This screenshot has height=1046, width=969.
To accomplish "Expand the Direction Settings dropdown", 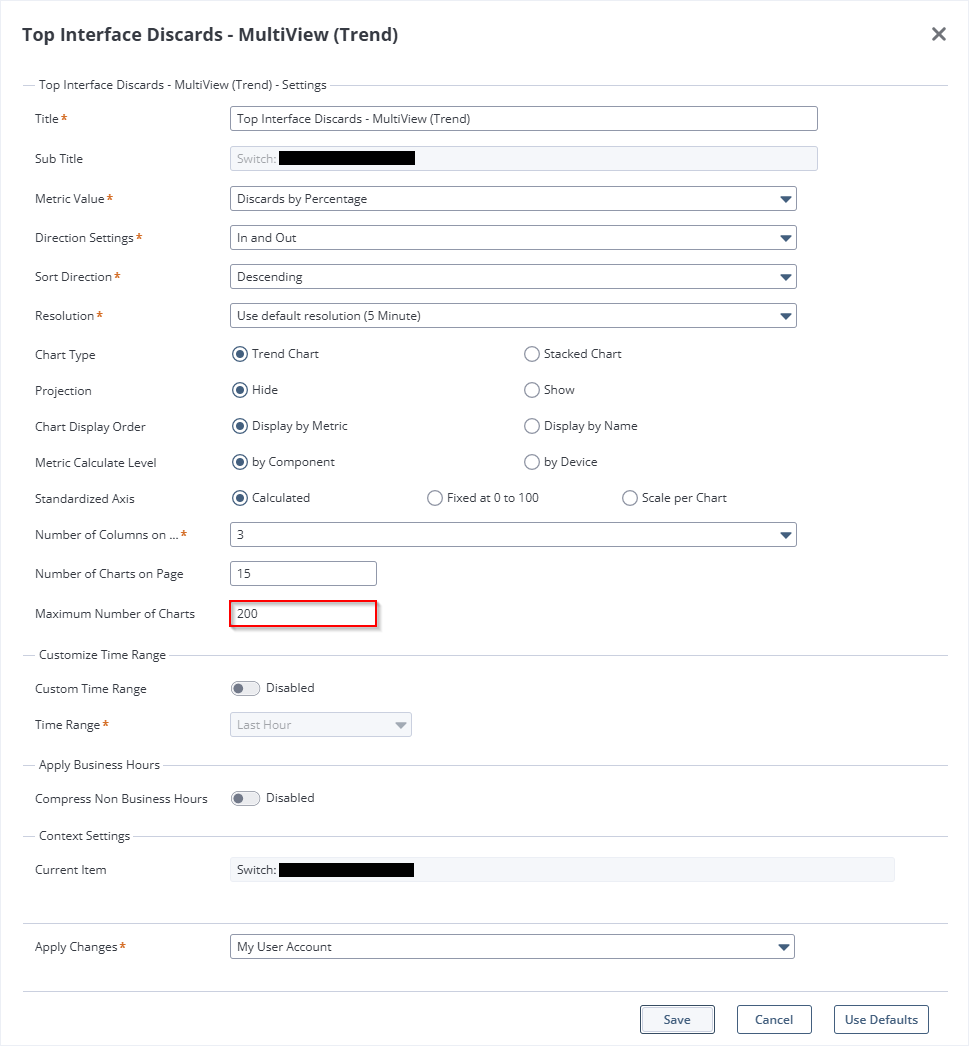I will tap(513, 238).
